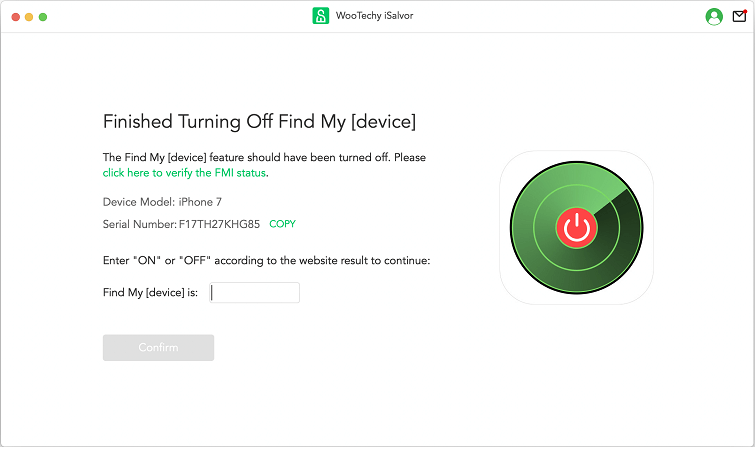The width and height of the screenshot is (755, 449).
Task: Click the serial number F17TH27KHG85
Action: click(219, 224)
